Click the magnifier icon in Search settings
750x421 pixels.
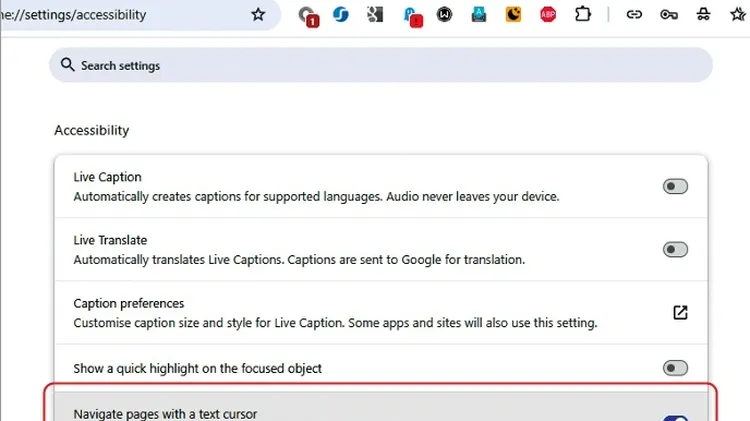pos(67,65)
